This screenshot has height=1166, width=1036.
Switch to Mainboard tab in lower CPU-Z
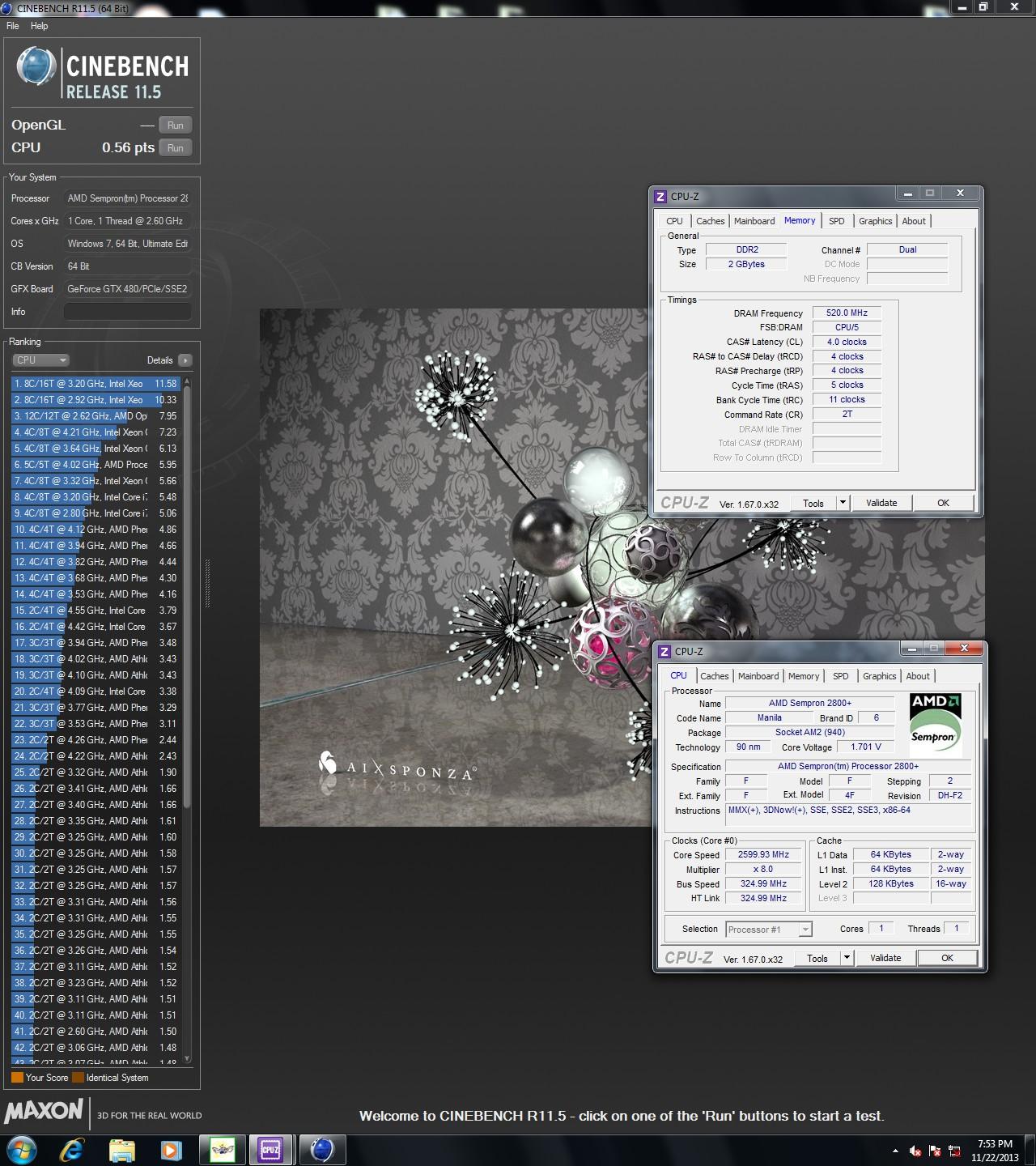[x=758, y=676]
